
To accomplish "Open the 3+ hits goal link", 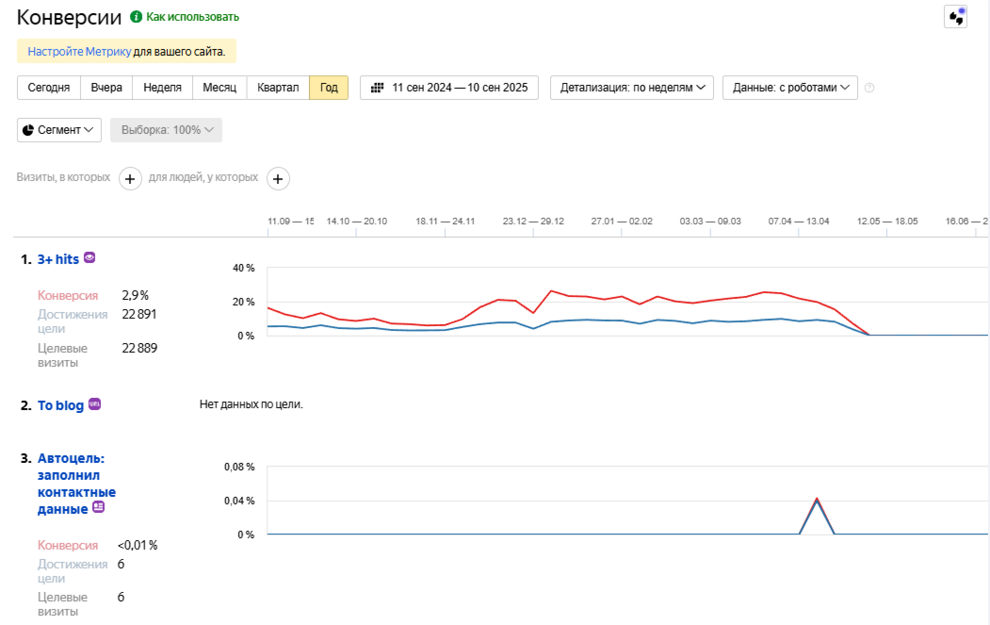I will tap(58, 259).
